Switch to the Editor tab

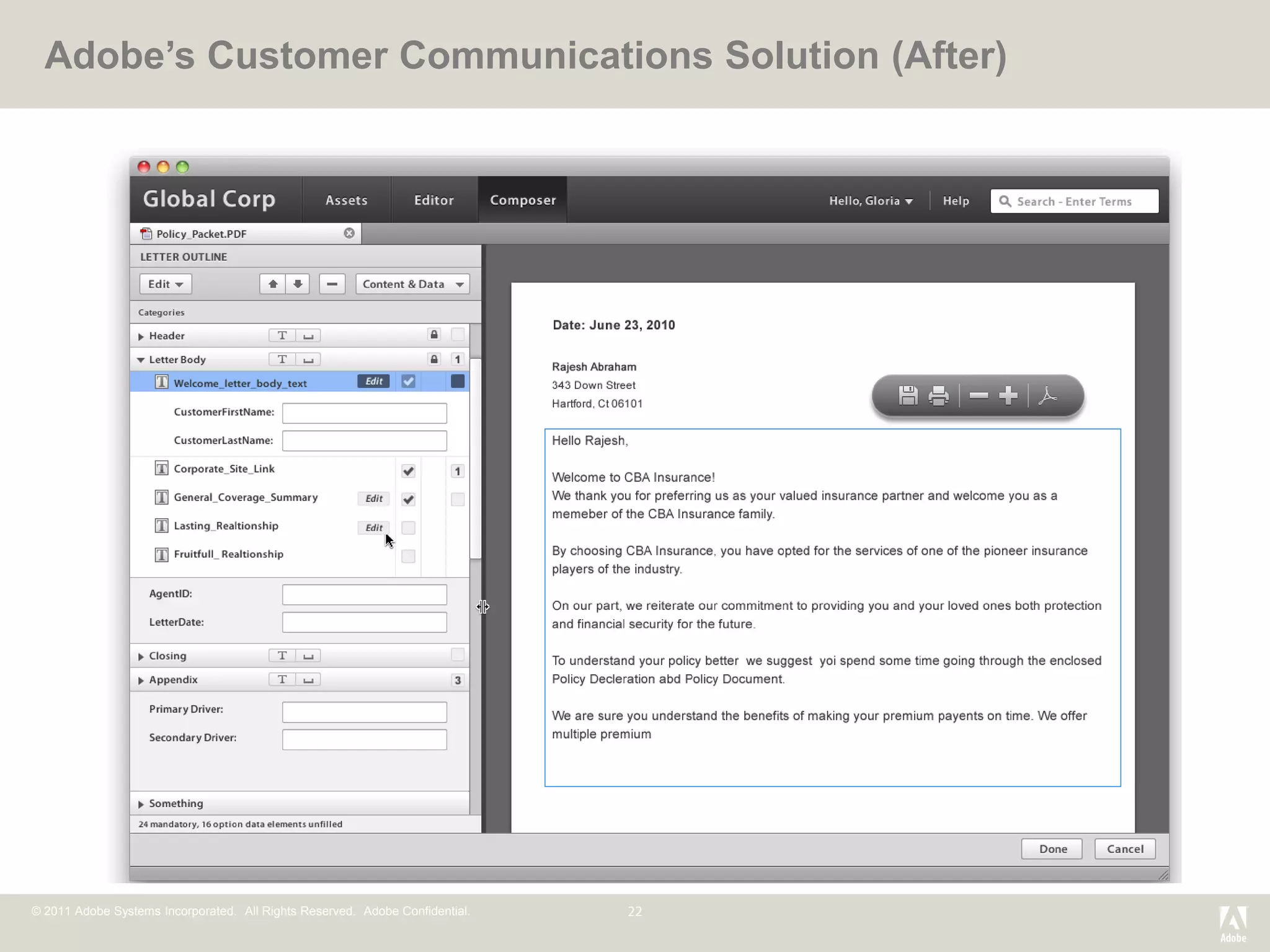point(434,200)
